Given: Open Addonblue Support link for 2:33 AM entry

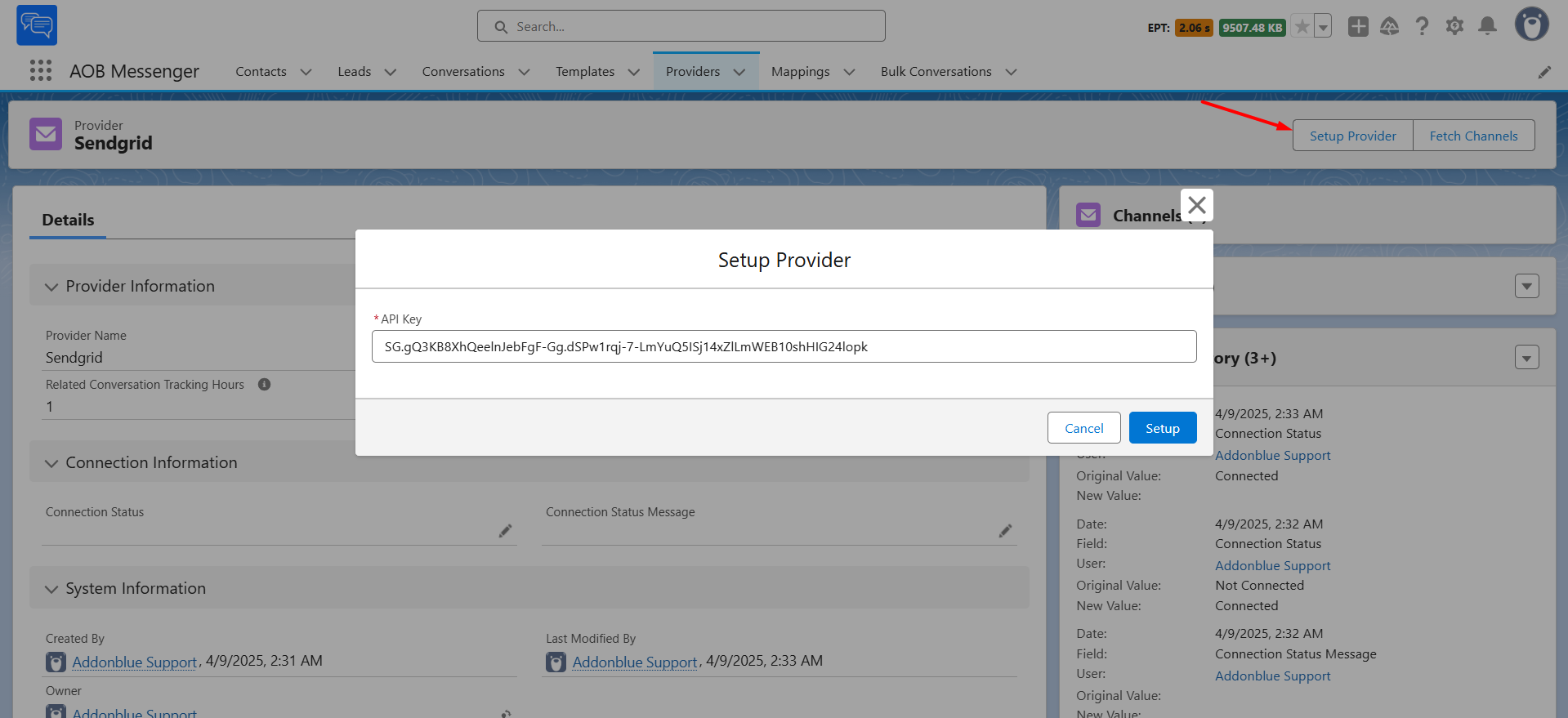Looking at the screenshot, I should point(1273,455).
